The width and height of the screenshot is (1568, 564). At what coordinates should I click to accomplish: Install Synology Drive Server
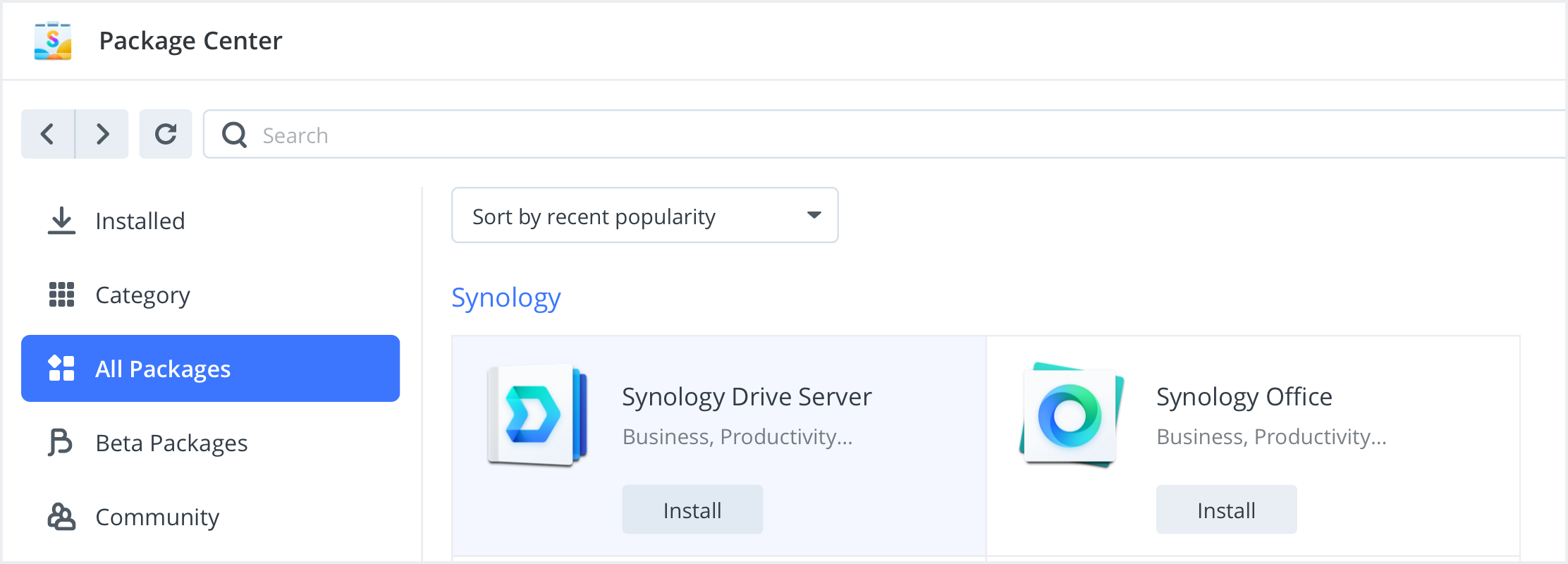pos(692,510)
